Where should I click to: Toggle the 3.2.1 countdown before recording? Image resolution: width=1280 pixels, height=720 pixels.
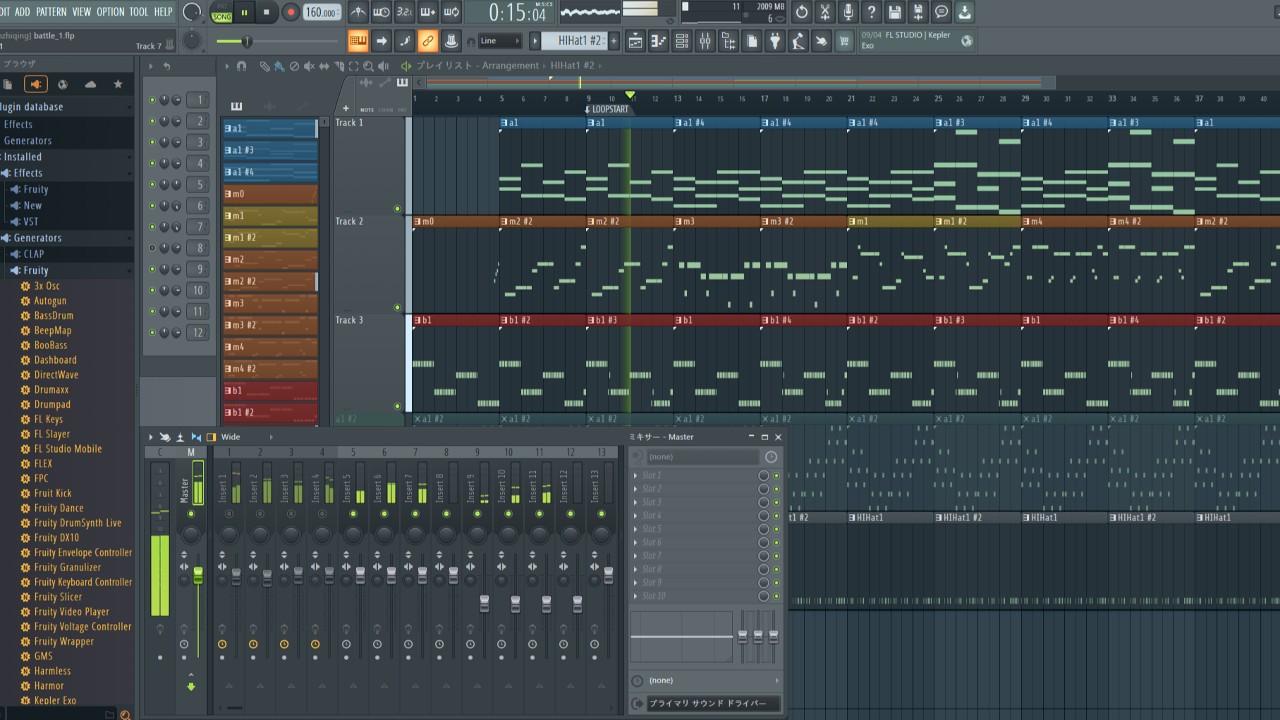coord(404,12)
